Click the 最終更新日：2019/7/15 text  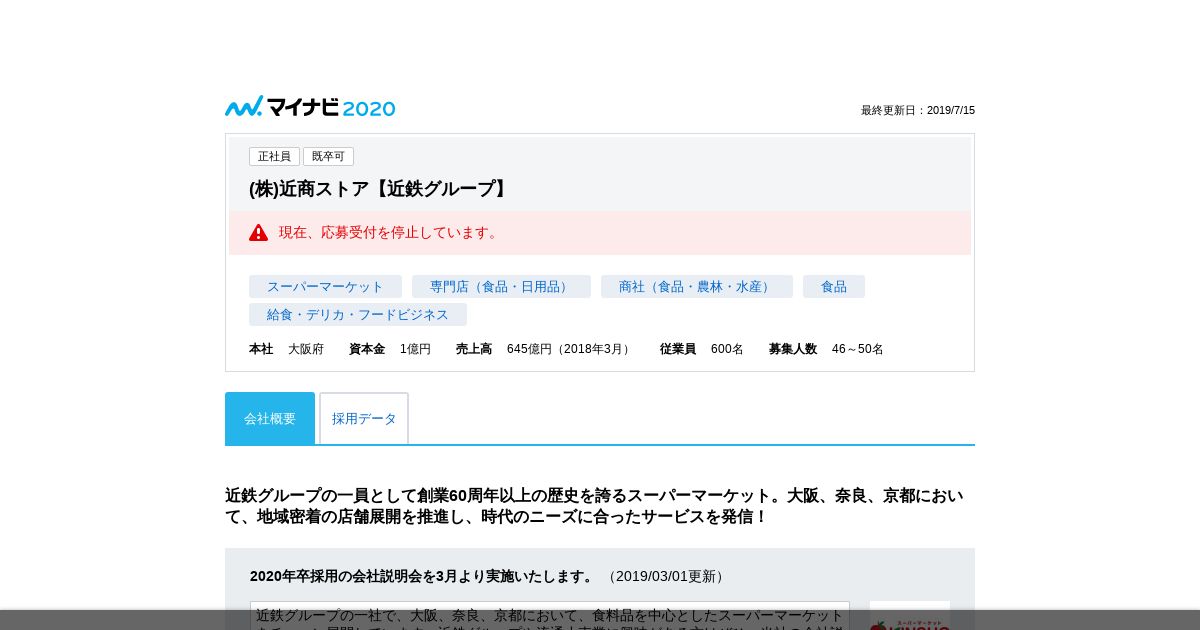coord(918,111)
